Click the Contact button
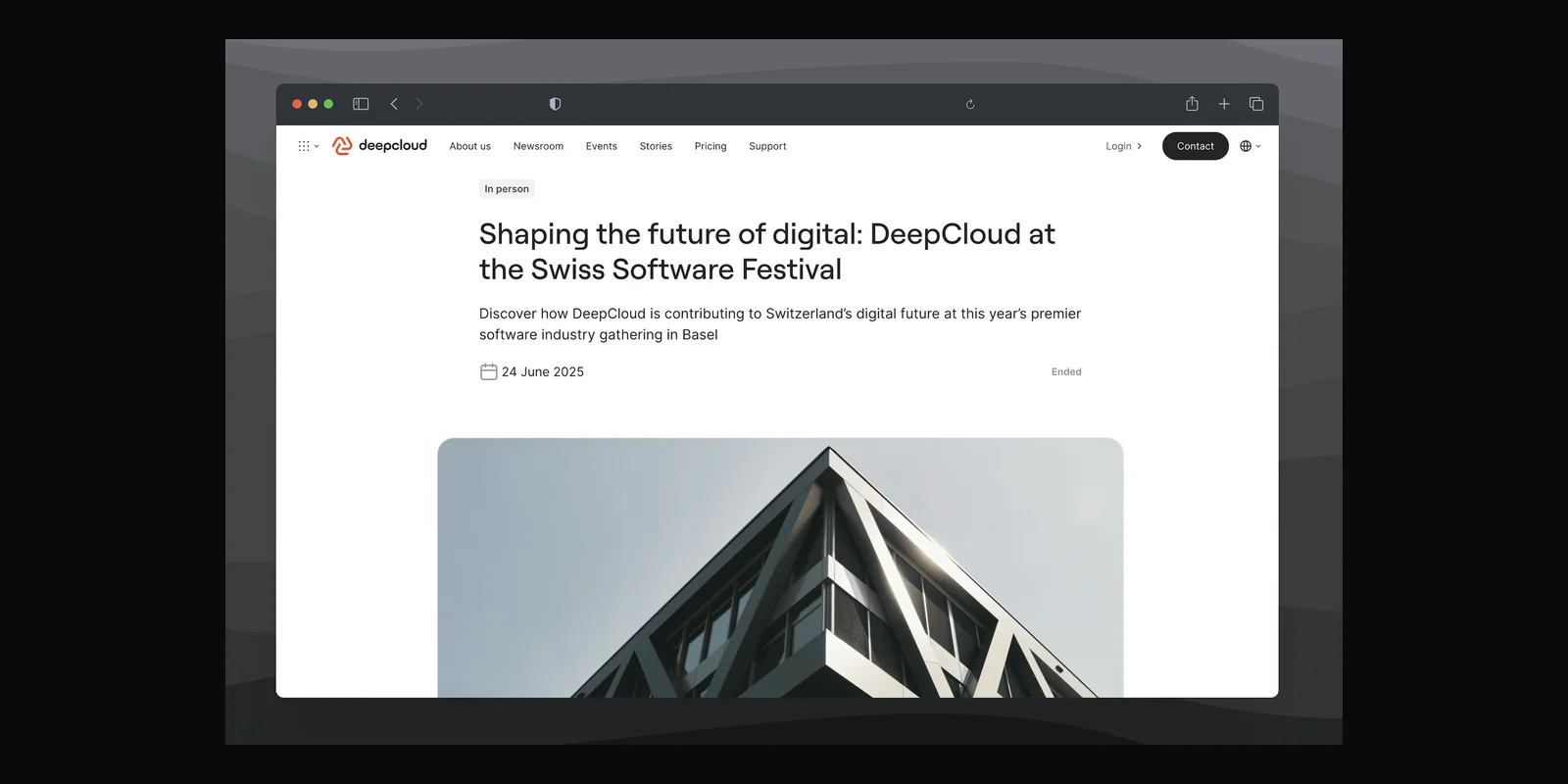1568x784 pixels. coord(1196,146)
